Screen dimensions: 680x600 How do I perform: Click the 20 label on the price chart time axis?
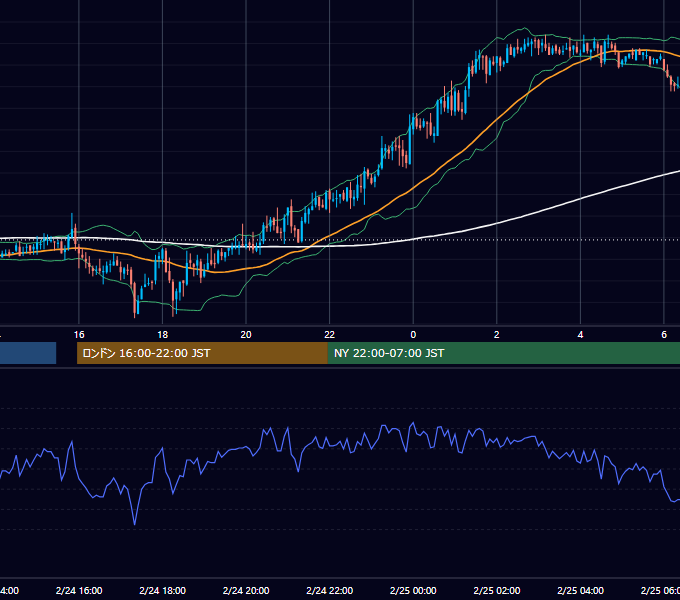246,335
